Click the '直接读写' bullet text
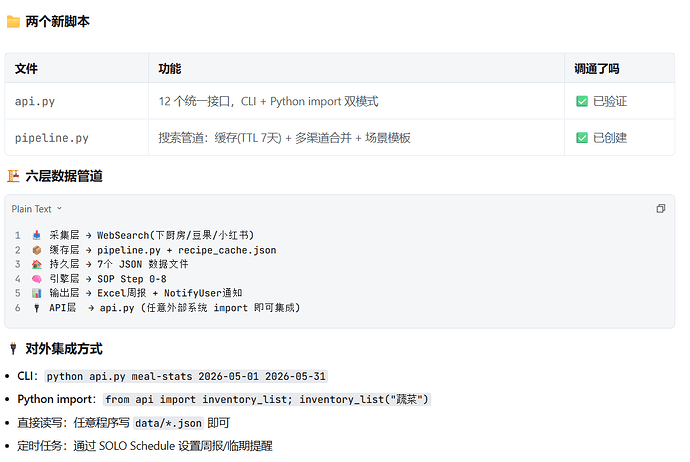Image resolution: width=690 pixels, height=462 pixels. [40, 423]
